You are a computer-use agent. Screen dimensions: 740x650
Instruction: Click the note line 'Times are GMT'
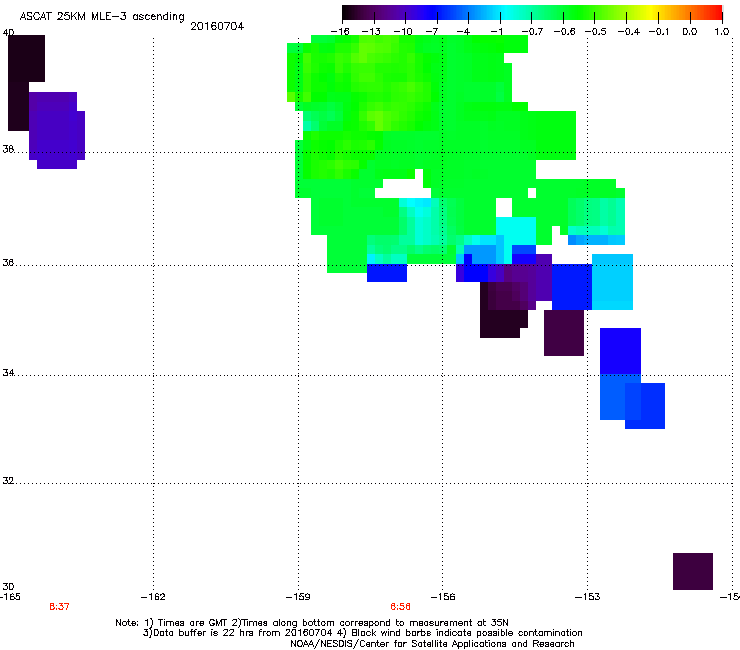point(192,623)
